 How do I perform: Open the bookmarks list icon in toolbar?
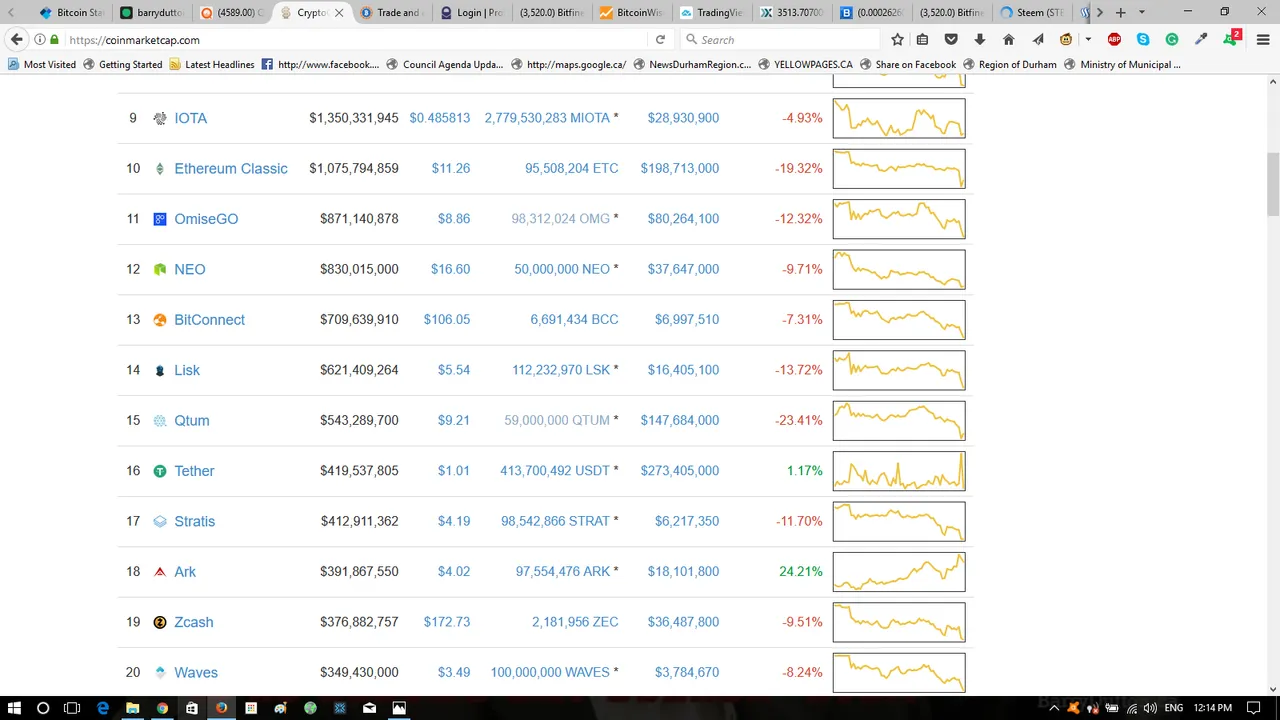(x=922, y=40)
